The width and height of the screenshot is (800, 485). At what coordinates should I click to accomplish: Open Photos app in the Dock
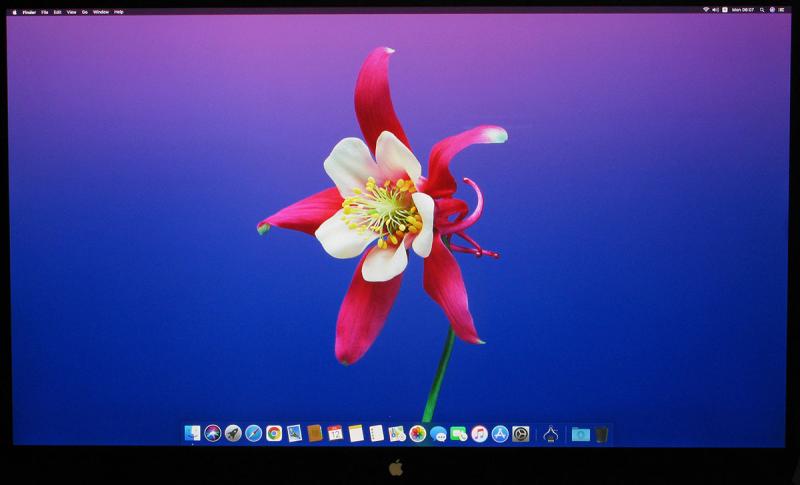pos(418,433)
